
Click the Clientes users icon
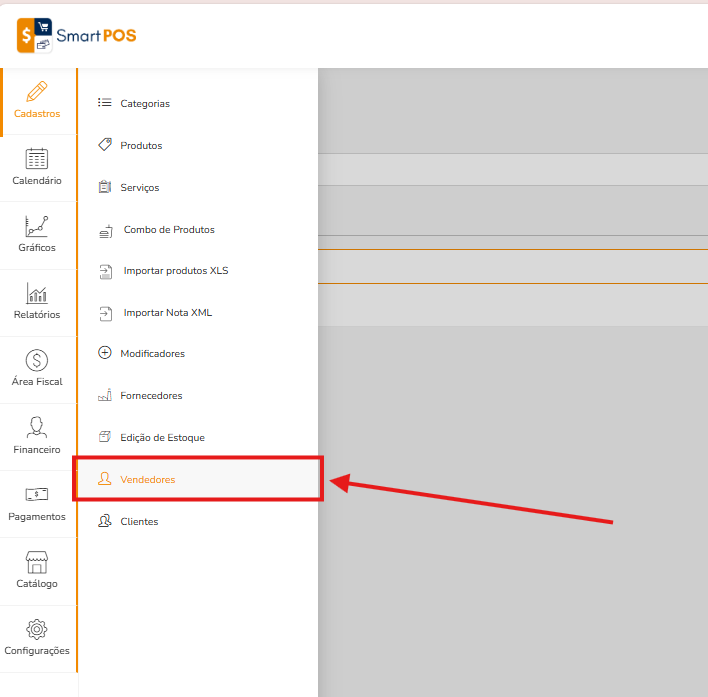(x=105, y=520)
